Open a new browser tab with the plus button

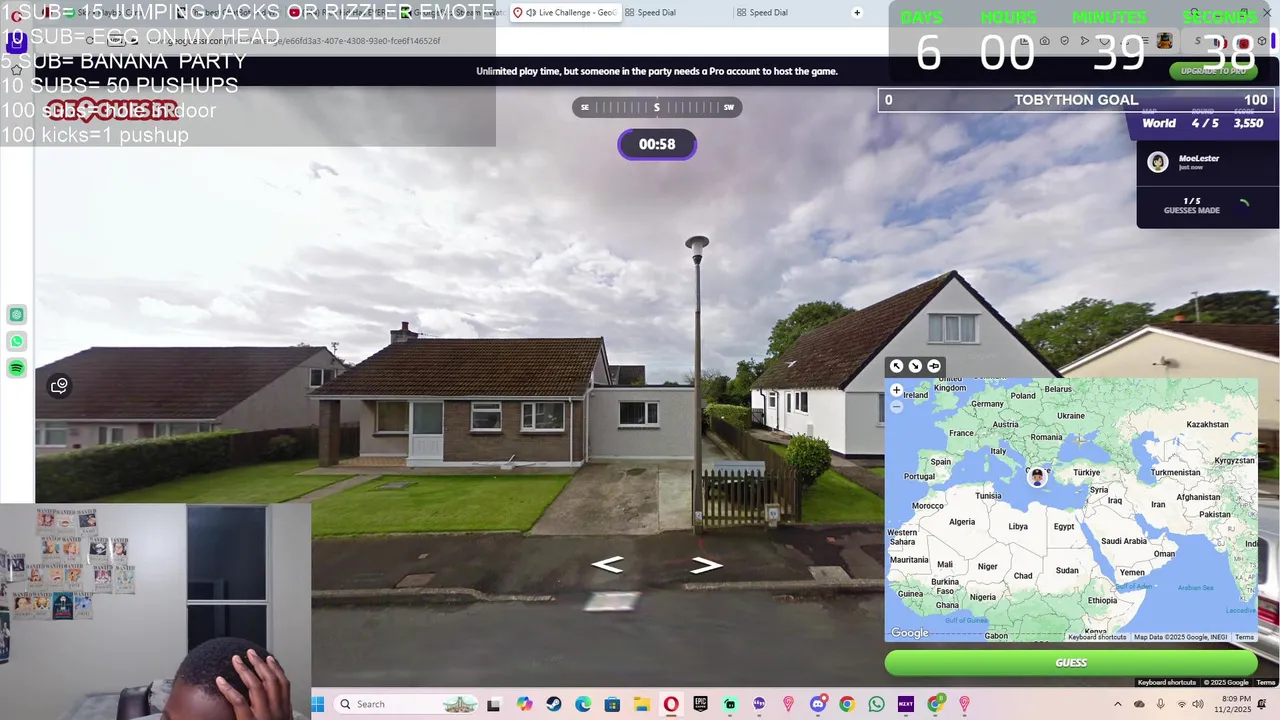click(x=857, y=13)
